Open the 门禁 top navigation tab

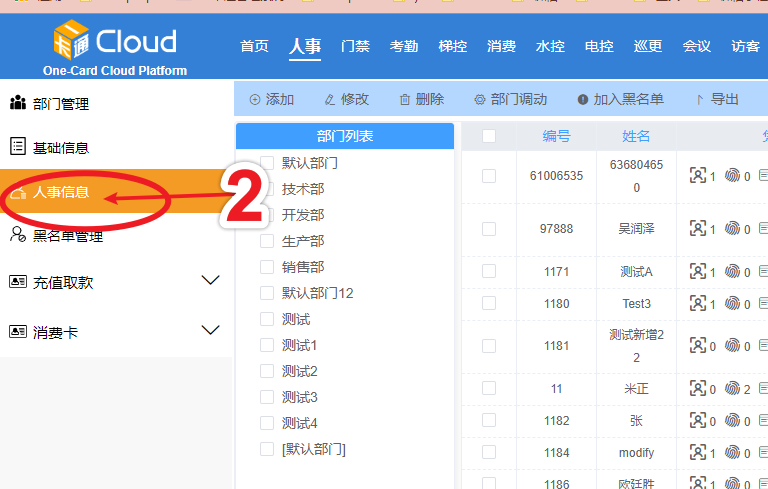click(355, 46)
